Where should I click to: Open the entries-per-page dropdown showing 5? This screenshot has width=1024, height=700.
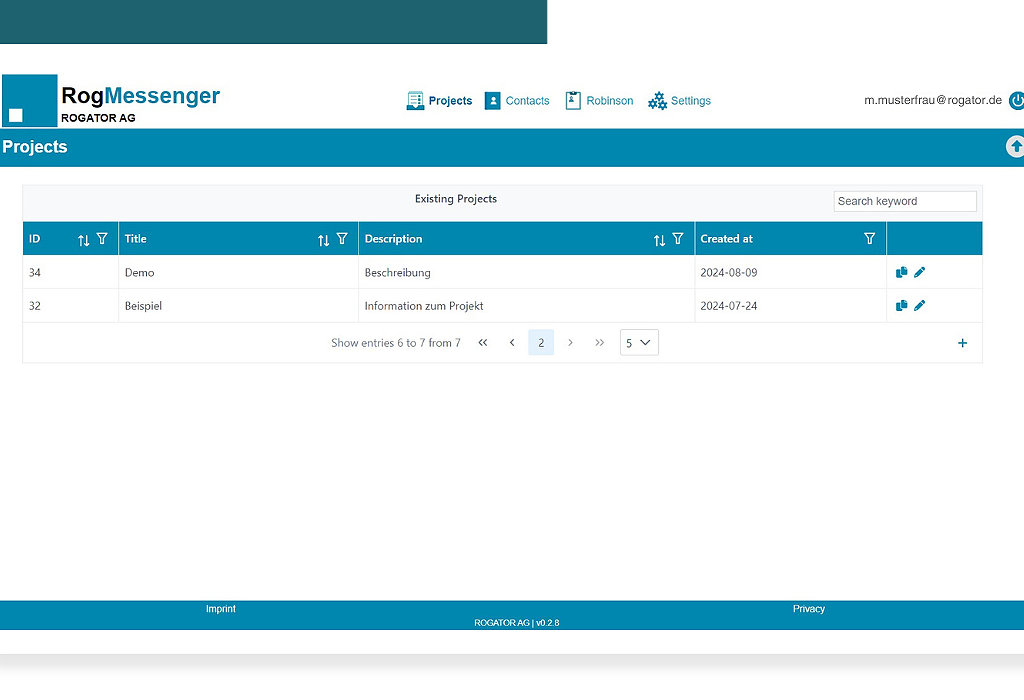pyautogui.click(x=638, y=342)
